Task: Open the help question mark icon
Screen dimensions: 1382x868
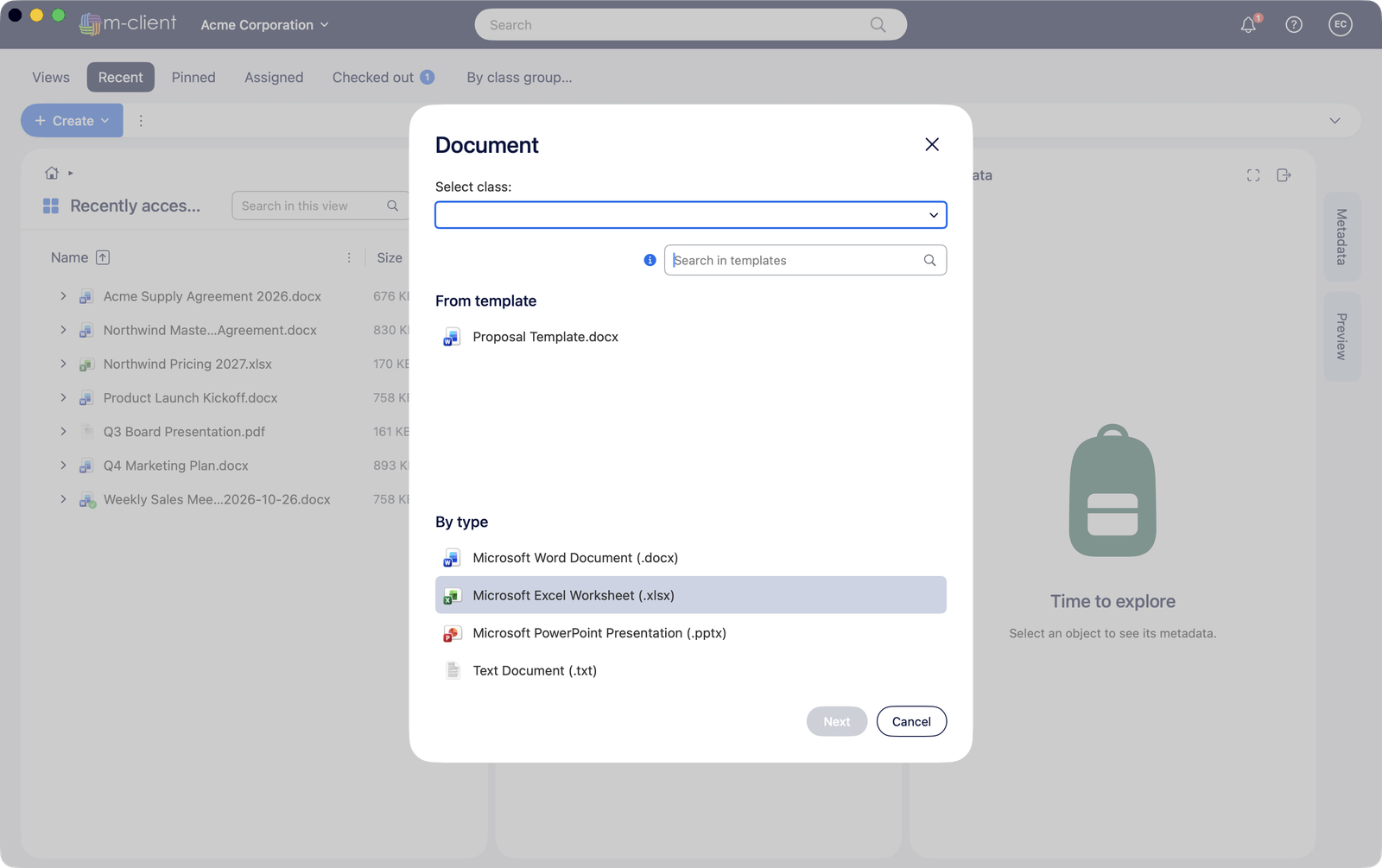Action: tap(1294, 25)
